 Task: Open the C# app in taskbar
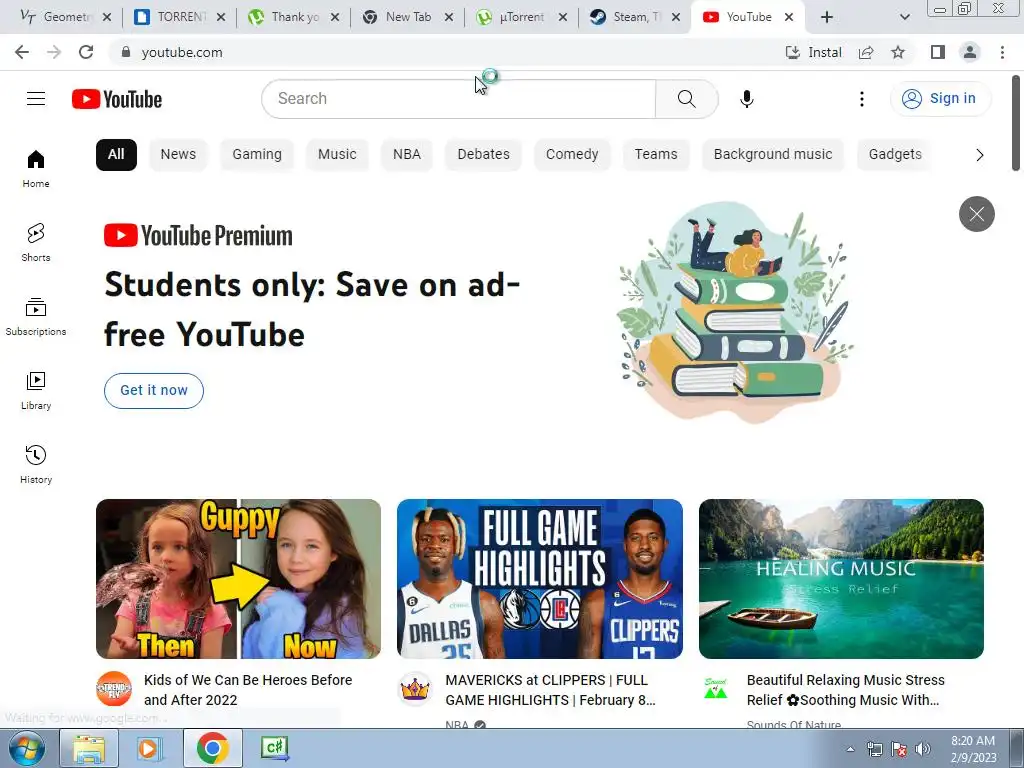point(274,748)
